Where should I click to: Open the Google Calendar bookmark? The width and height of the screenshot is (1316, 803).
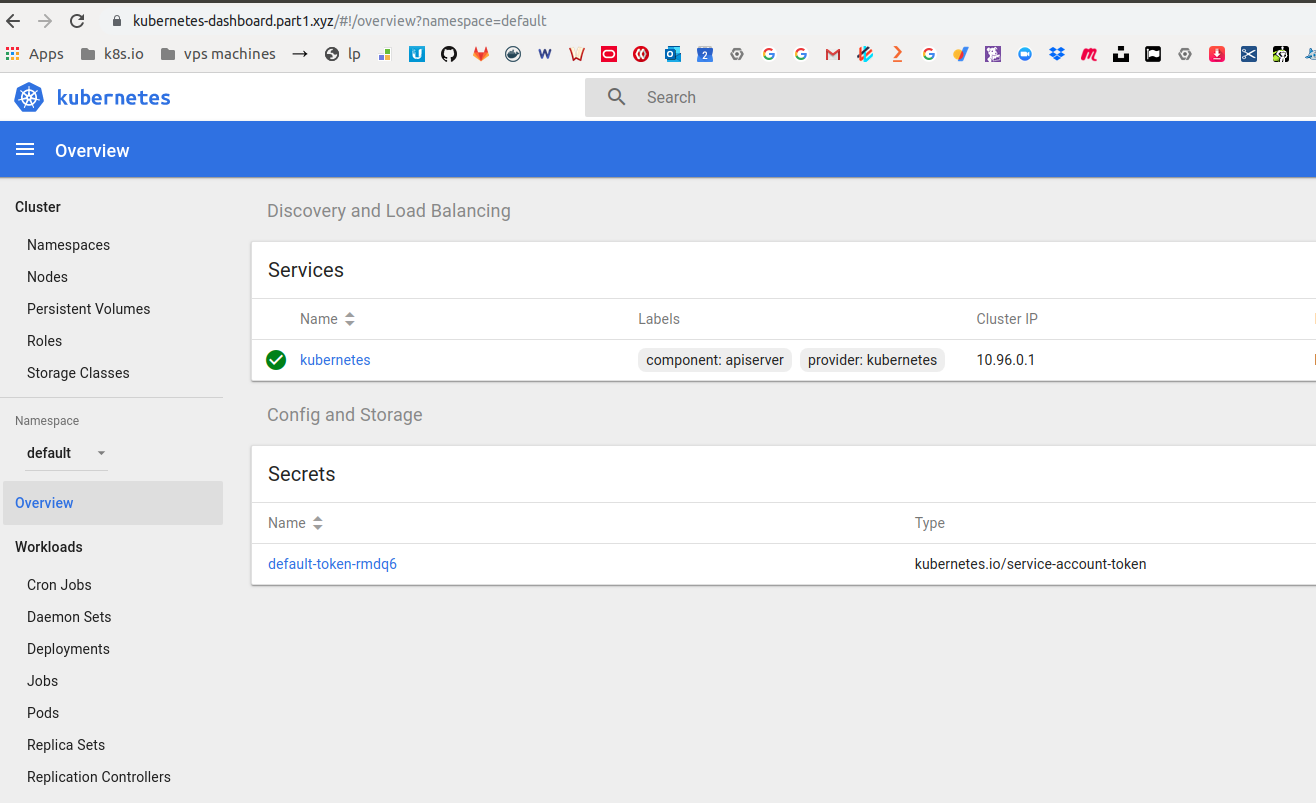tap(705, 54)
